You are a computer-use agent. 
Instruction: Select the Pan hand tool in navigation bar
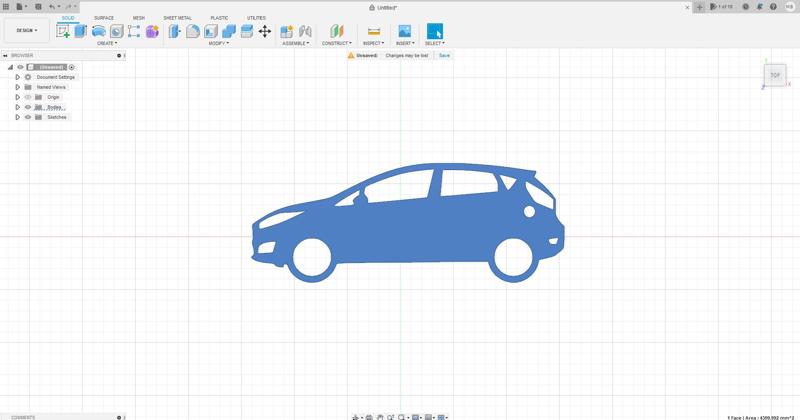[x=380, y=417]
